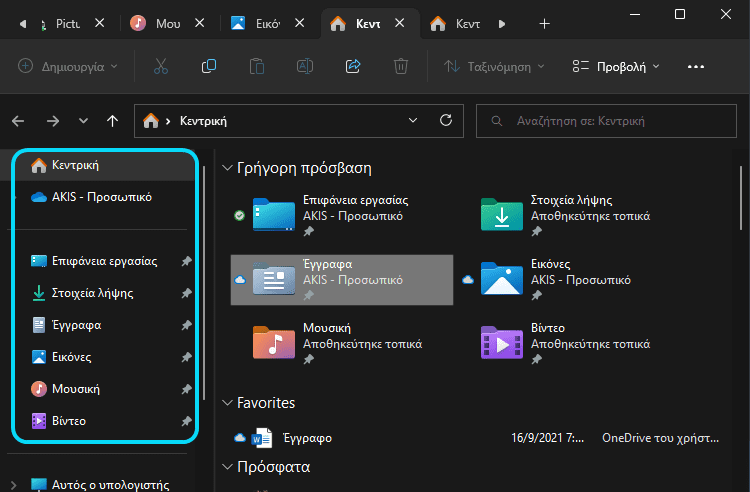
Task: Close the Μου music tab
Action: (x=199, y=23)
